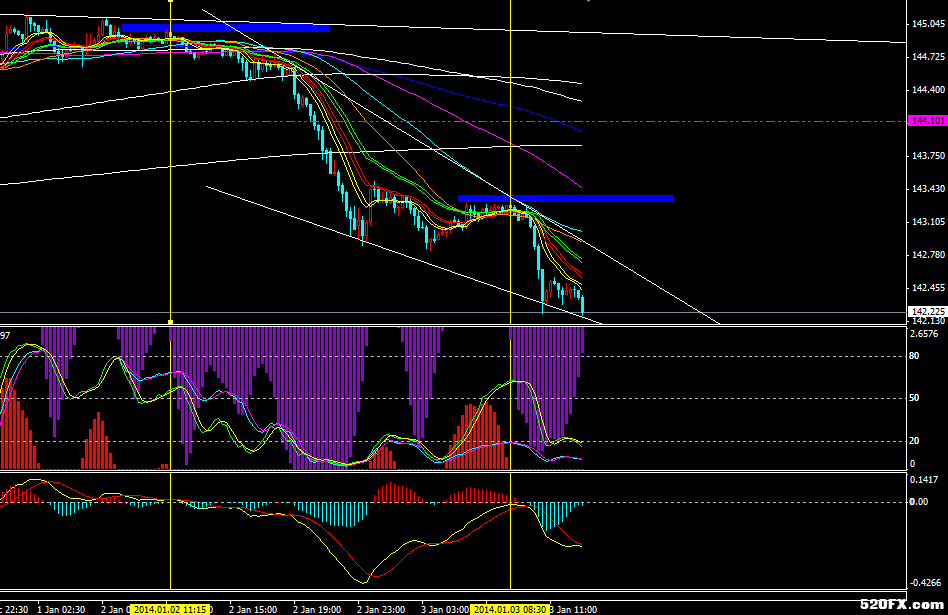The width and height of the screenshot is (948, 615).
Task: Select the yellow date label 2014.01.02 11:15
Action: tap(170, 610)
